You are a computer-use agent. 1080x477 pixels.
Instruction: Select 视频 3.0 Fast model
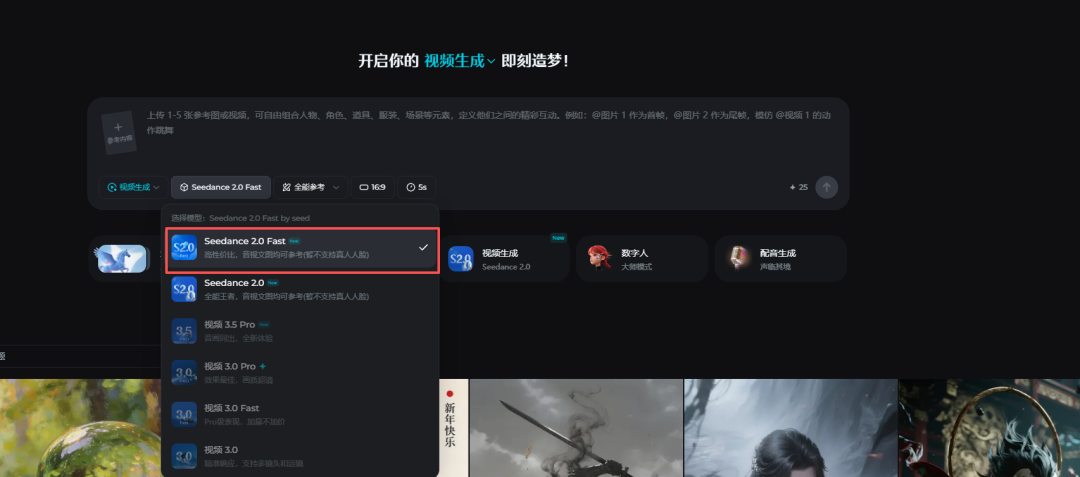pos(300,414)
